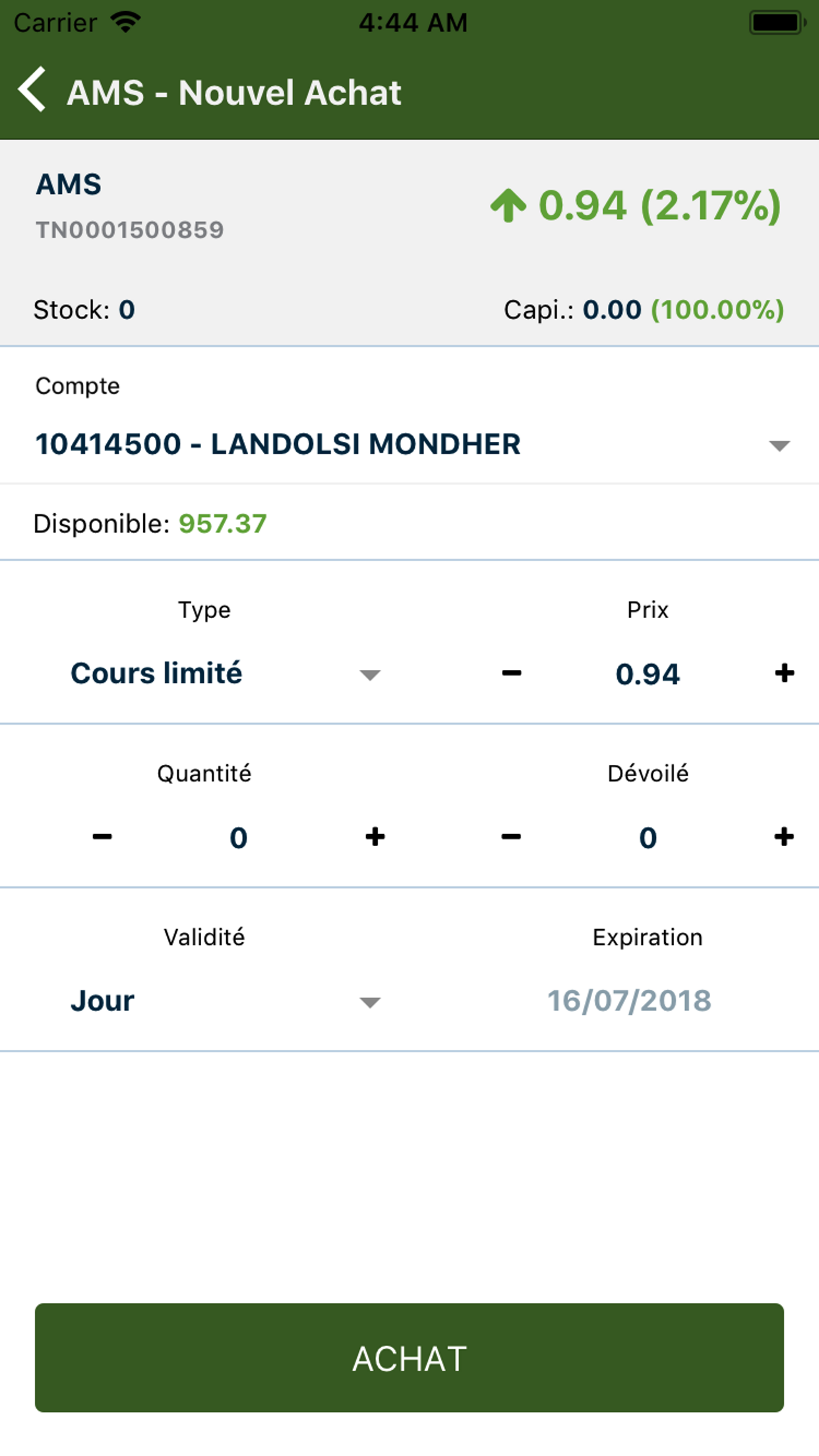Increase the Prix value with plus

click(x=784, y=673)
